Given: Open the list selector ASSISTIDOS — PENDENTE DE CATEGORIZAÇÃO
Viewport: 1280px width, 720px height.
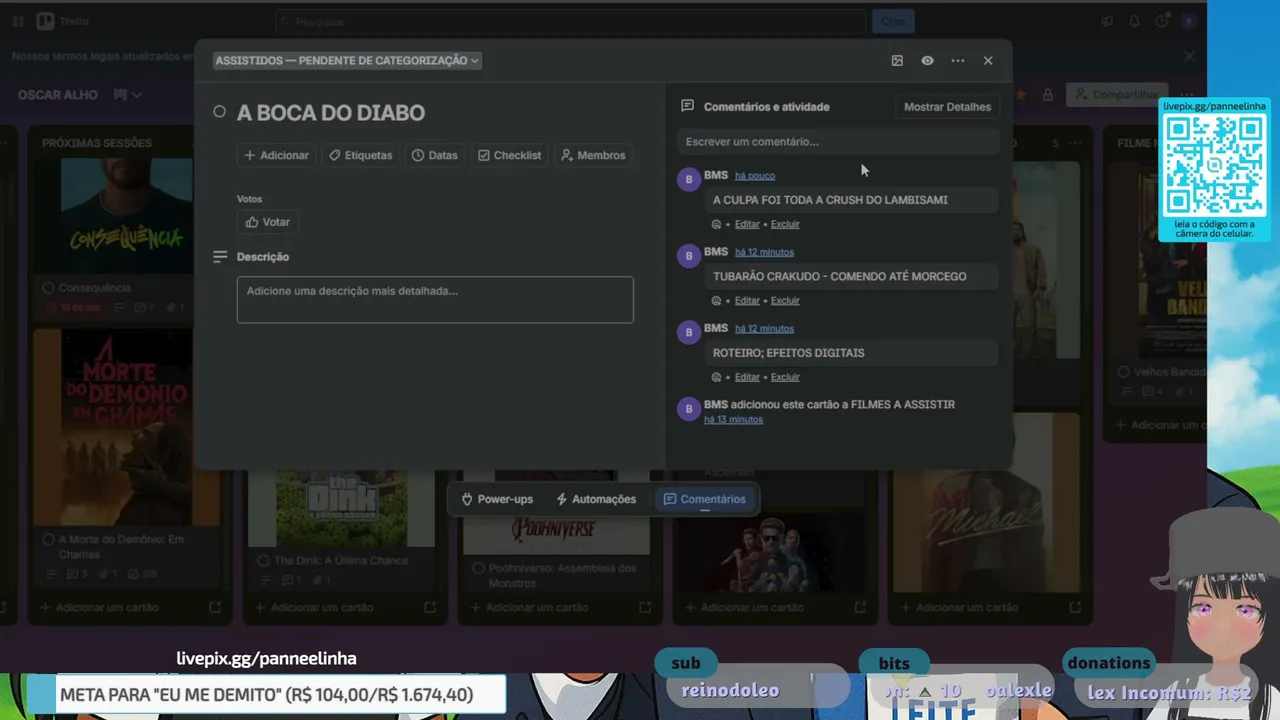Looking at the screenshot, I should tap(347, 61).
